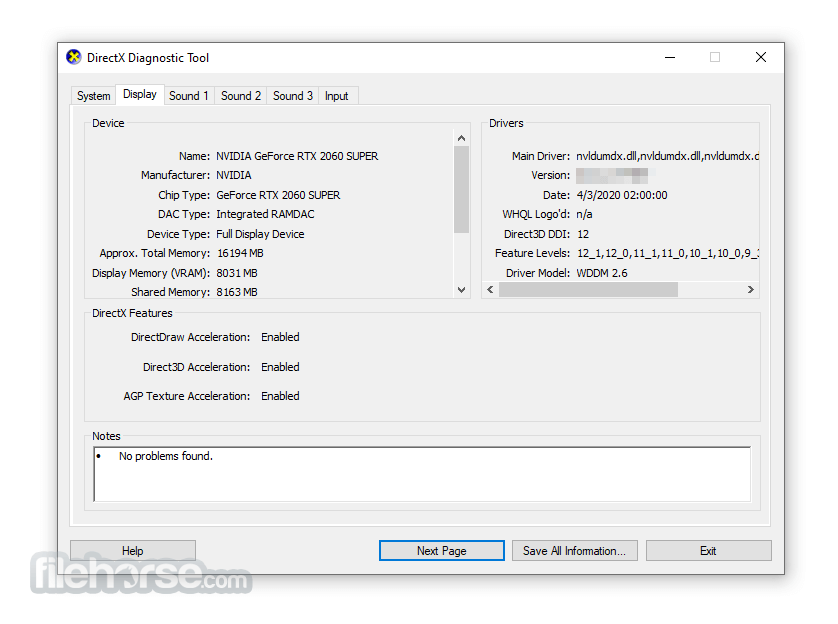Click the WHQL Logo'd value n/a
The height and width of the screenshot is (624, 838).
584,214
